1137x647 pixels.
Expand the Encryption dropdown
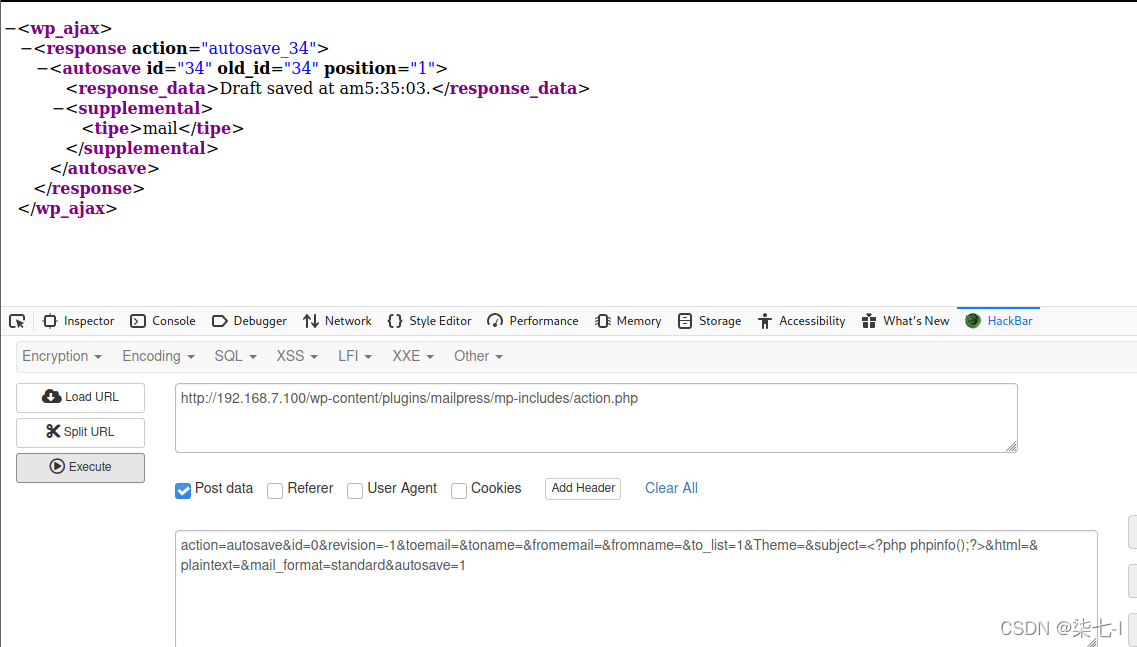[62, 356]
